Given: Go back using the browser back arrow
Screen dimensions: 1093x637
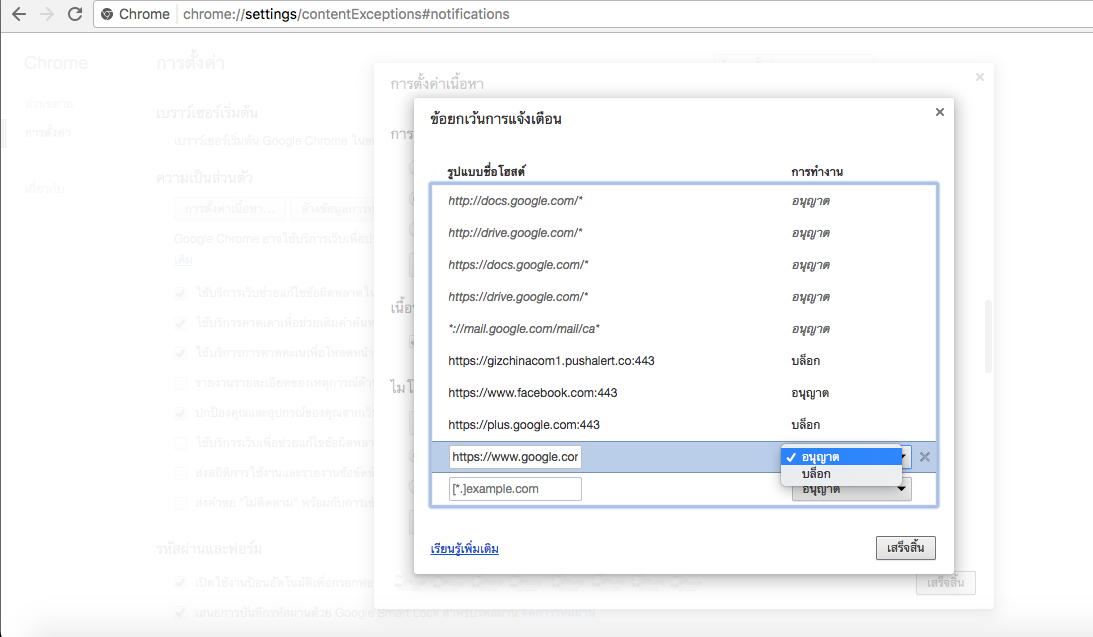Looking at the screenshot, I should pyautogui.click(x=19, y=14).
